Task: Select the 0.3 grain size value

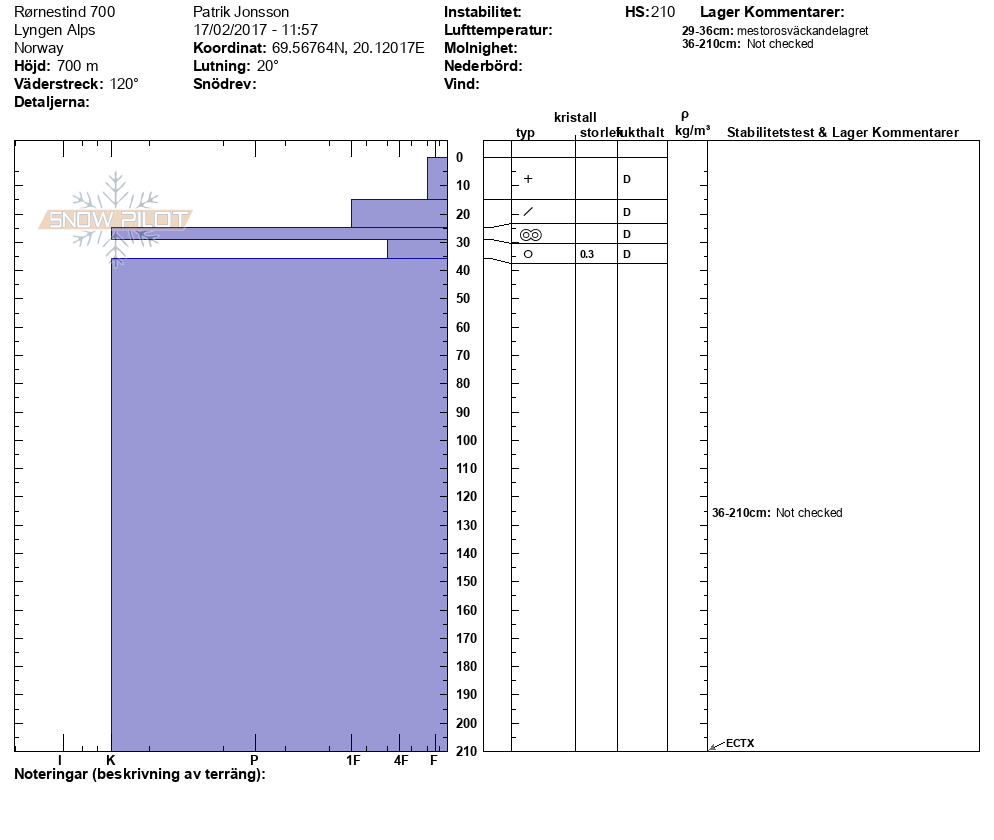Action: (587, 255)
